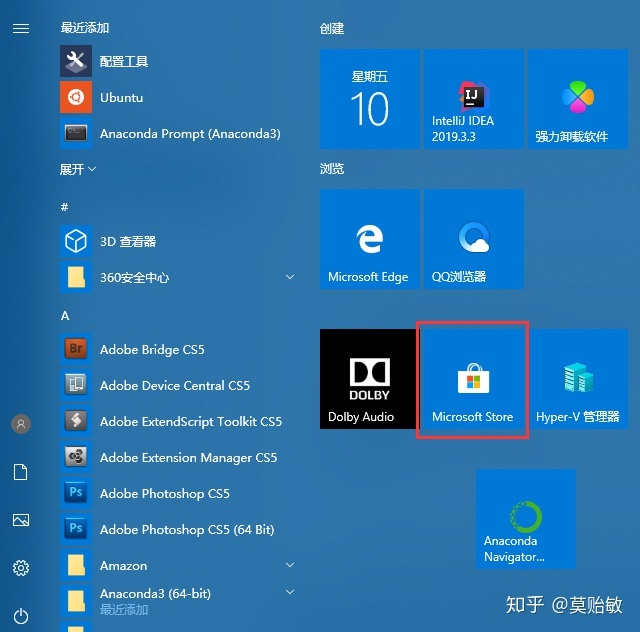
Task: Expand the 展开 recently added list
Action: [x=78, y=169]
